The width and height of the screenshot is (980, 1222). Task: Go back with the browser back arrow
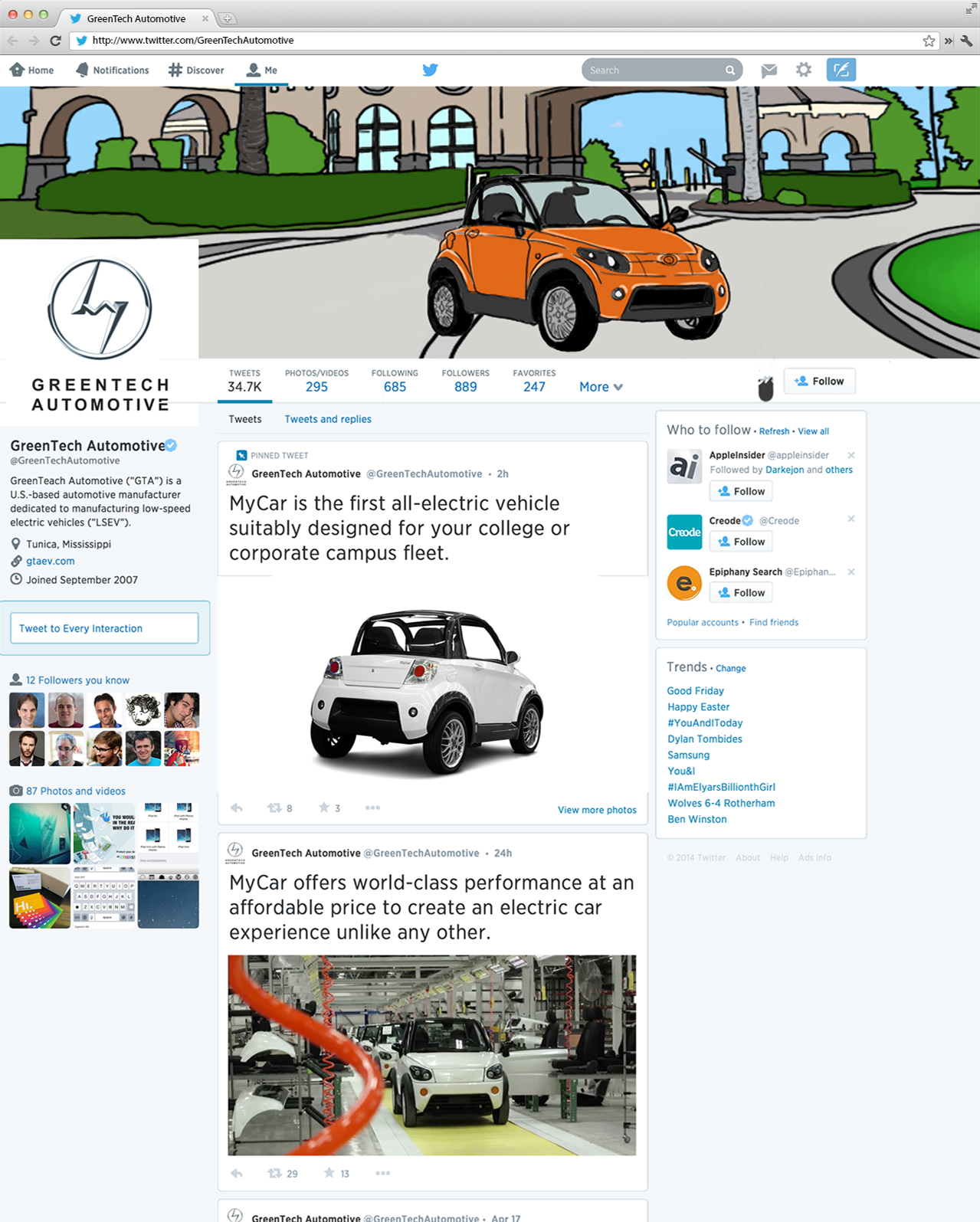click(x=13, y=41)
